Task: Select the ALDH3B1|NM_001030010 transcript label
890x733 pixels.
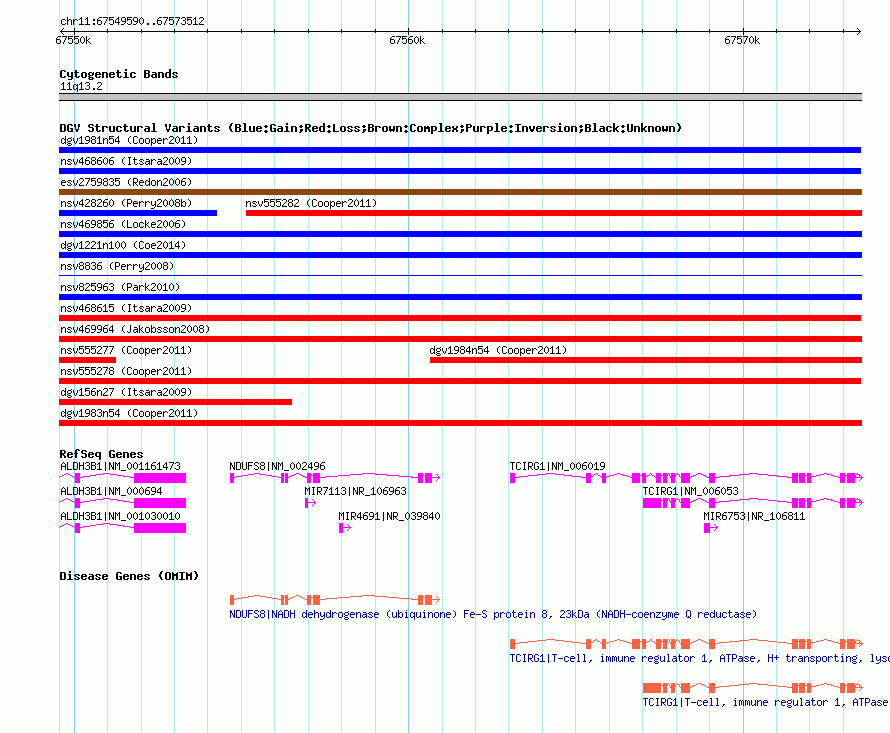Action: point(120,516)
